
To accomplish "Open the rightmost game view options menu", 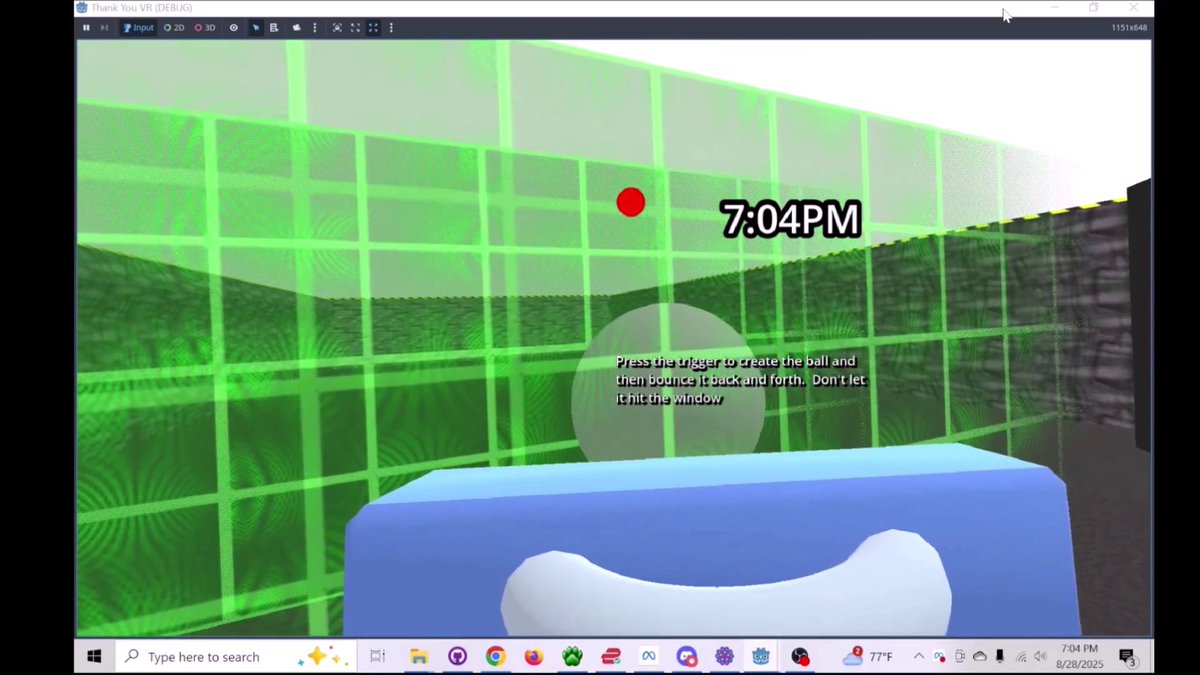I will pyautogui.click(x=392, y=27).
